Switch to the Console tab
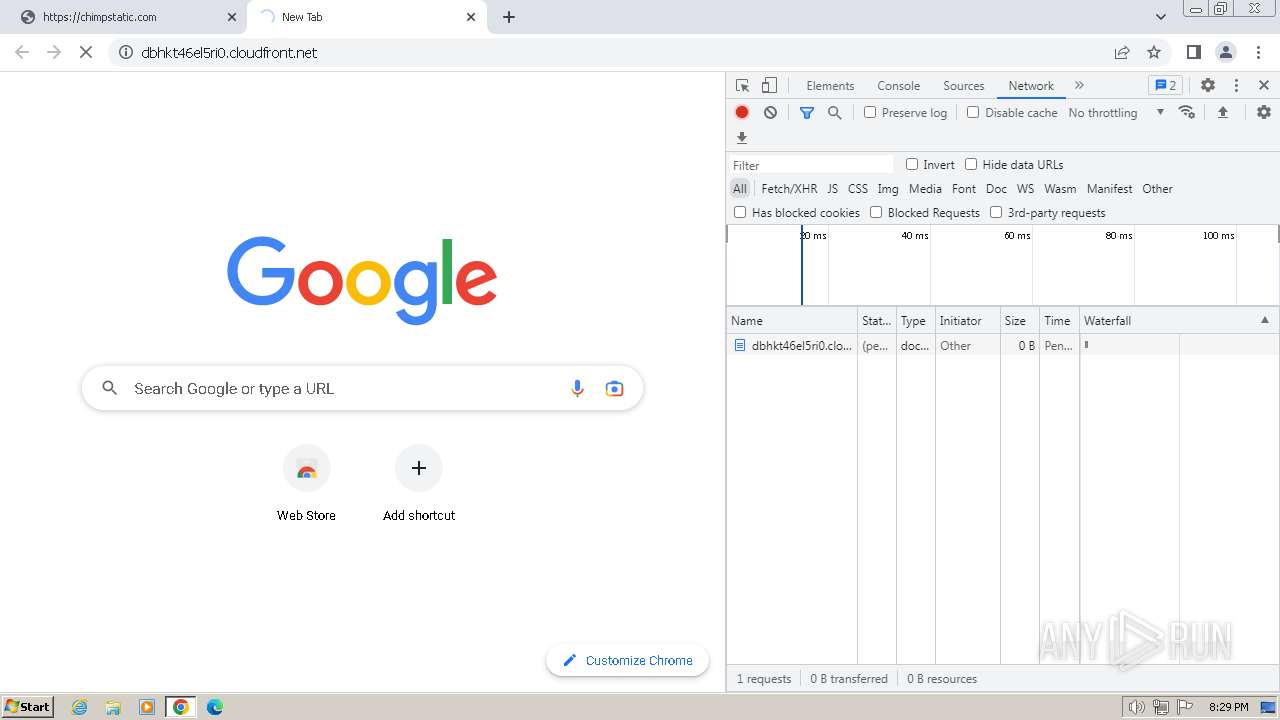1280x720 pixels. click(x=898, y=86)
